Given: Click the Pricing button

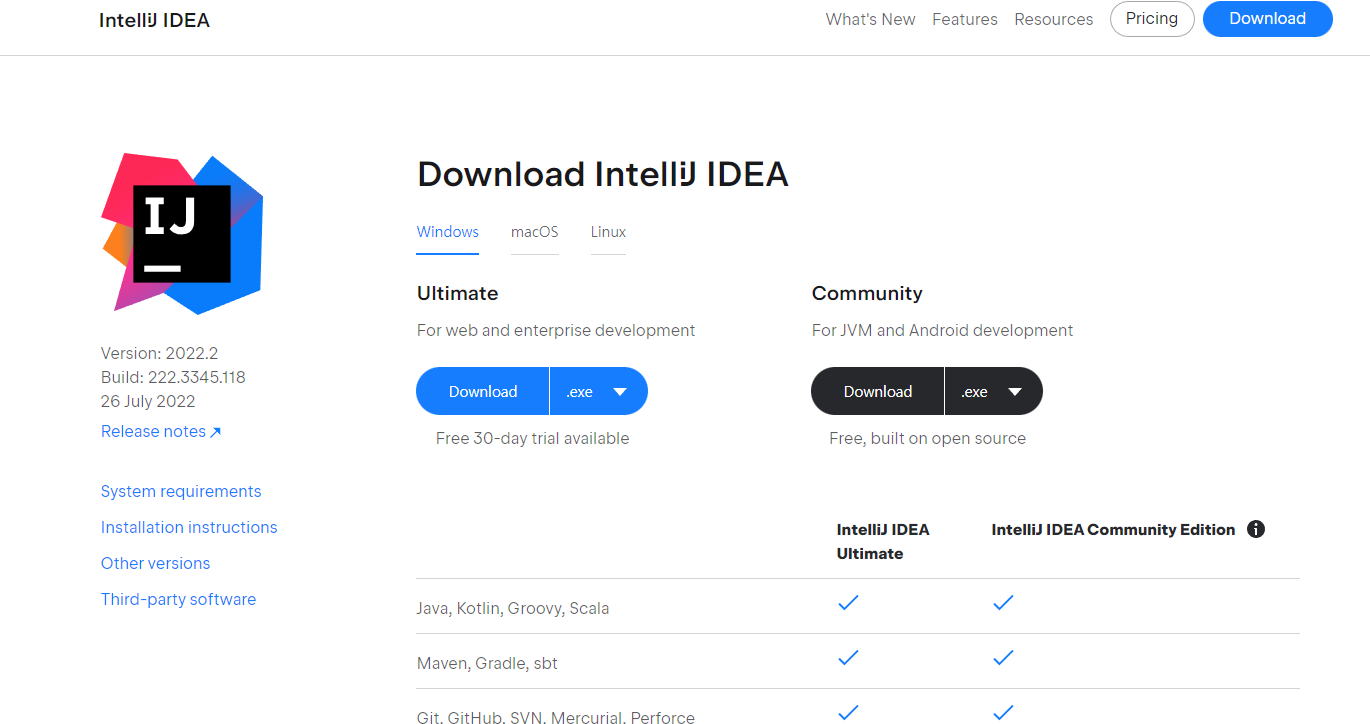Looking at the screenshot, I should [1152, 19].
